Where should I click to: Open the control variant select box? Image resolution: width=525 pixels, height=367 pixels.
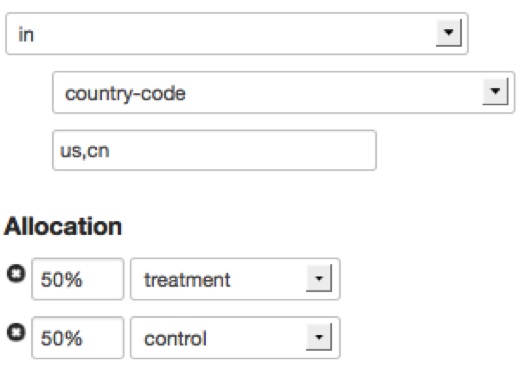coord(235,338)
